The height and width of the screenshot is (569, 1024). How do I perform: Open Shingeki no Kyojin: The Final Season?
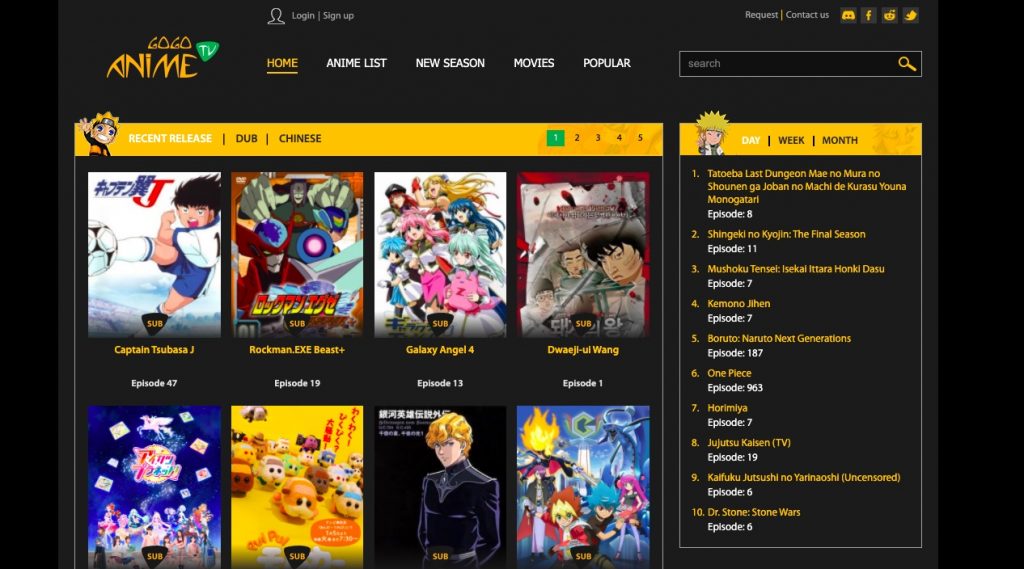(786, 235)
